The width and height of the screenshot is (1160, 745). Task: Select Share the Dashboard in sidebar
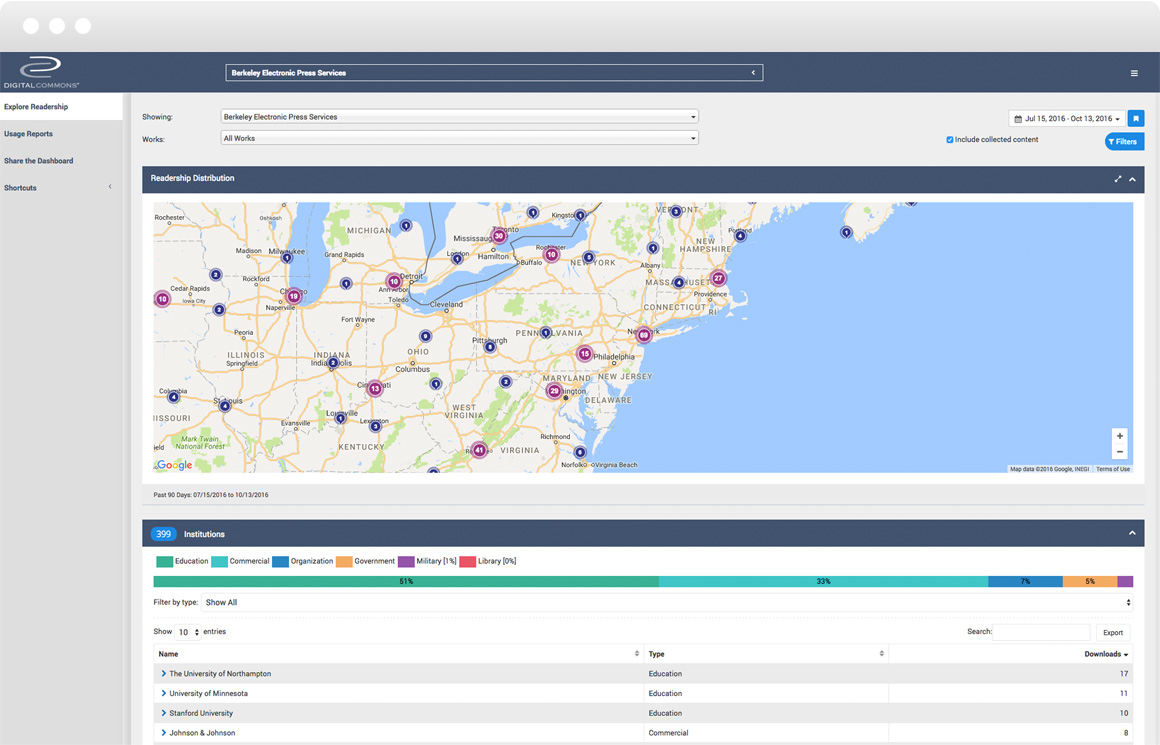click(39, 161)
